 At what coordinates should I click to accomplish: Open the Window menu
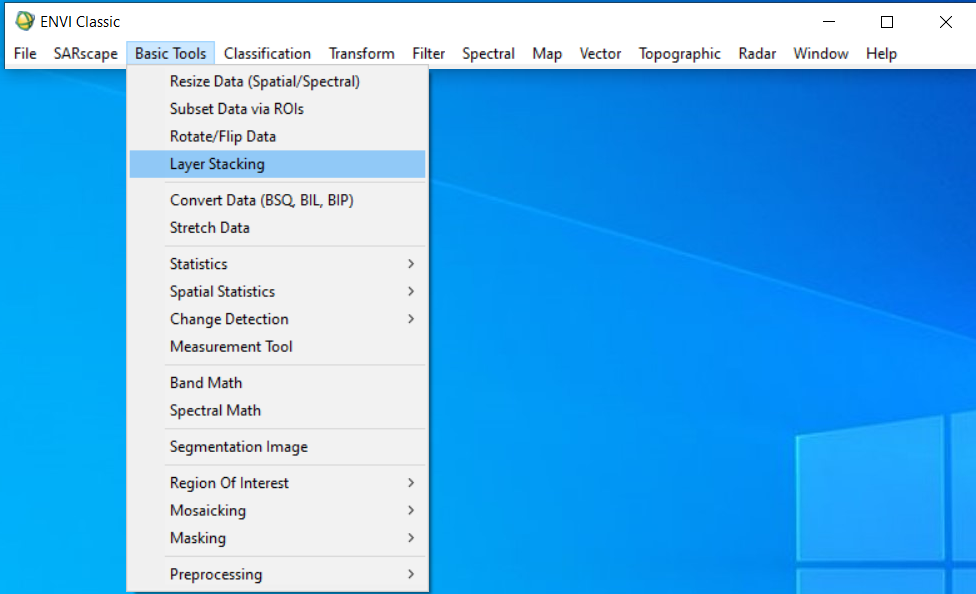point(820,54)
